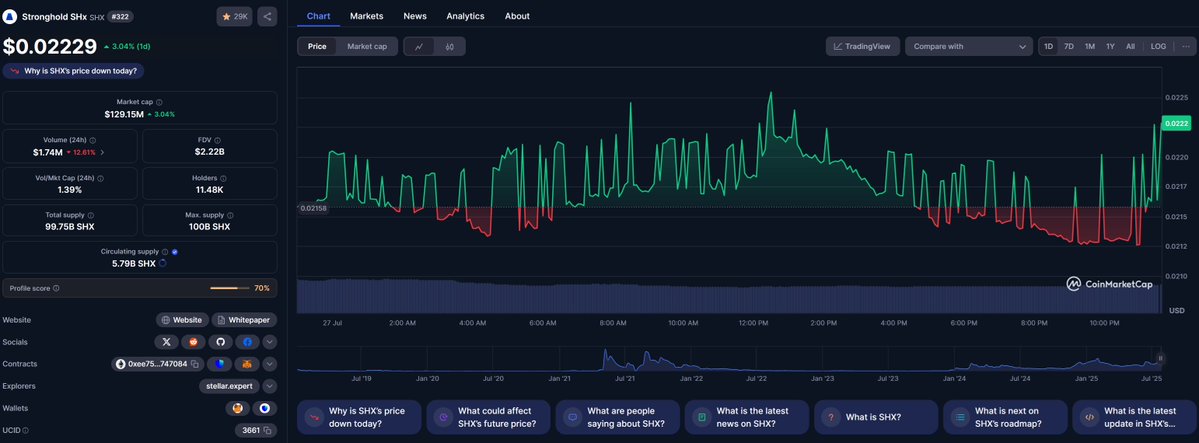Screen dimensions: 1199x443
Task: Click 'What is next on SHX's roadmap?' card
Action: point(1006,417)
